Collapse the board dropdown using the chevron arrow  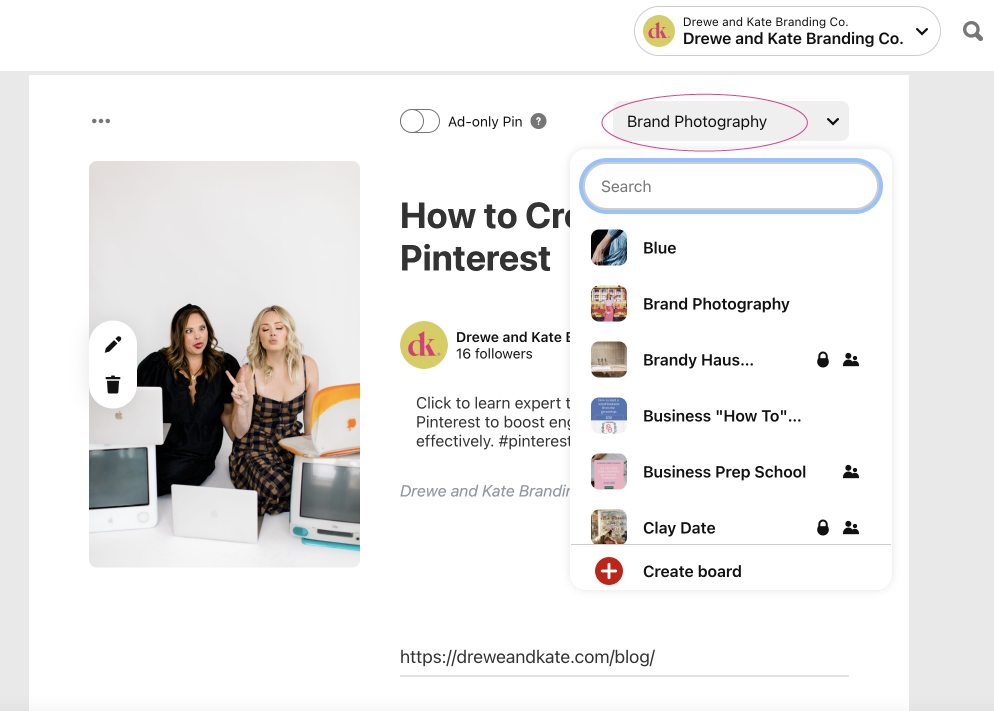[832, 122]
